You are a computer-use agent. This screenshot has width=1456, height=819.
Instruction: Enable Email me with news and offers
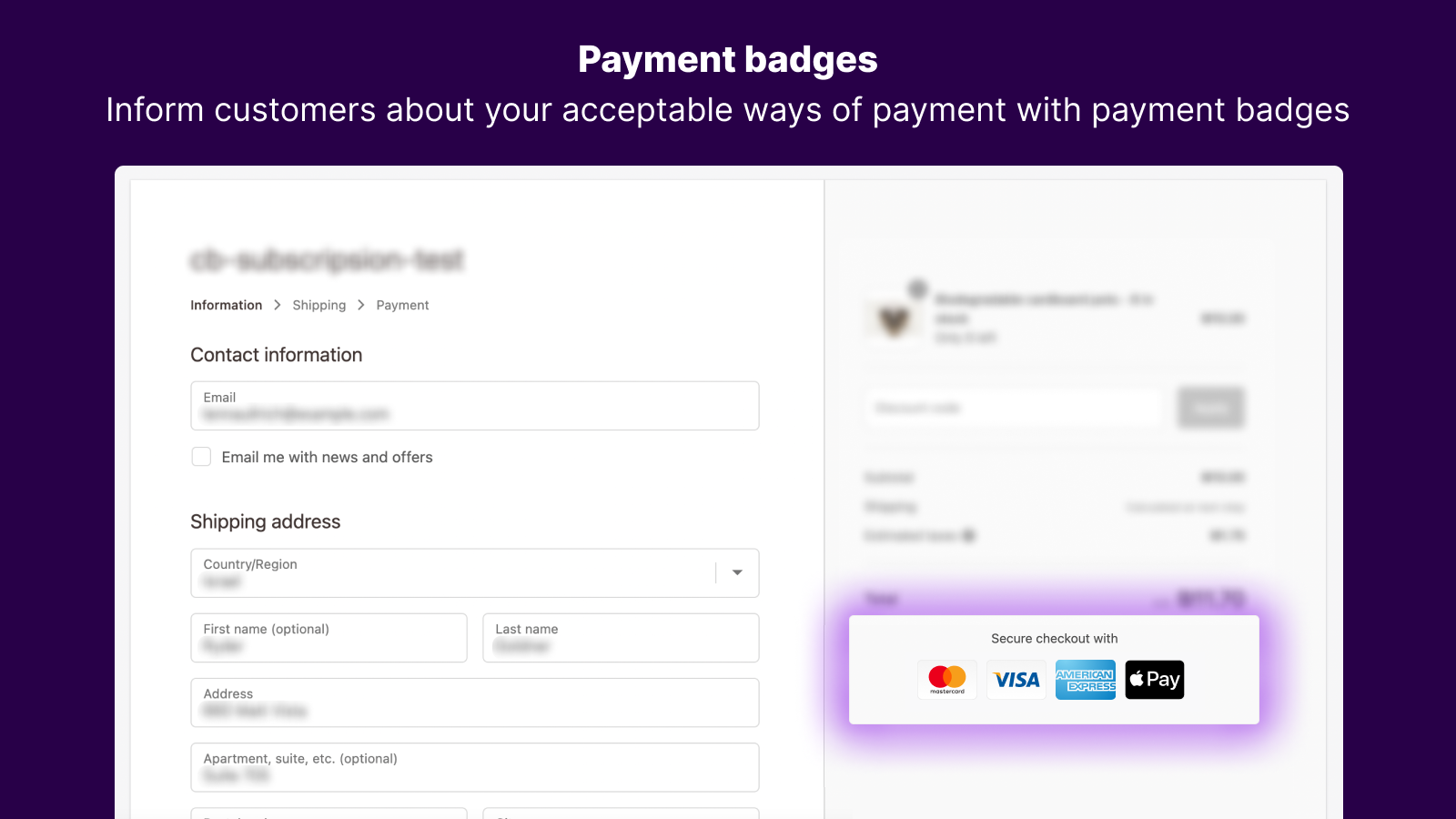[201, 457]
